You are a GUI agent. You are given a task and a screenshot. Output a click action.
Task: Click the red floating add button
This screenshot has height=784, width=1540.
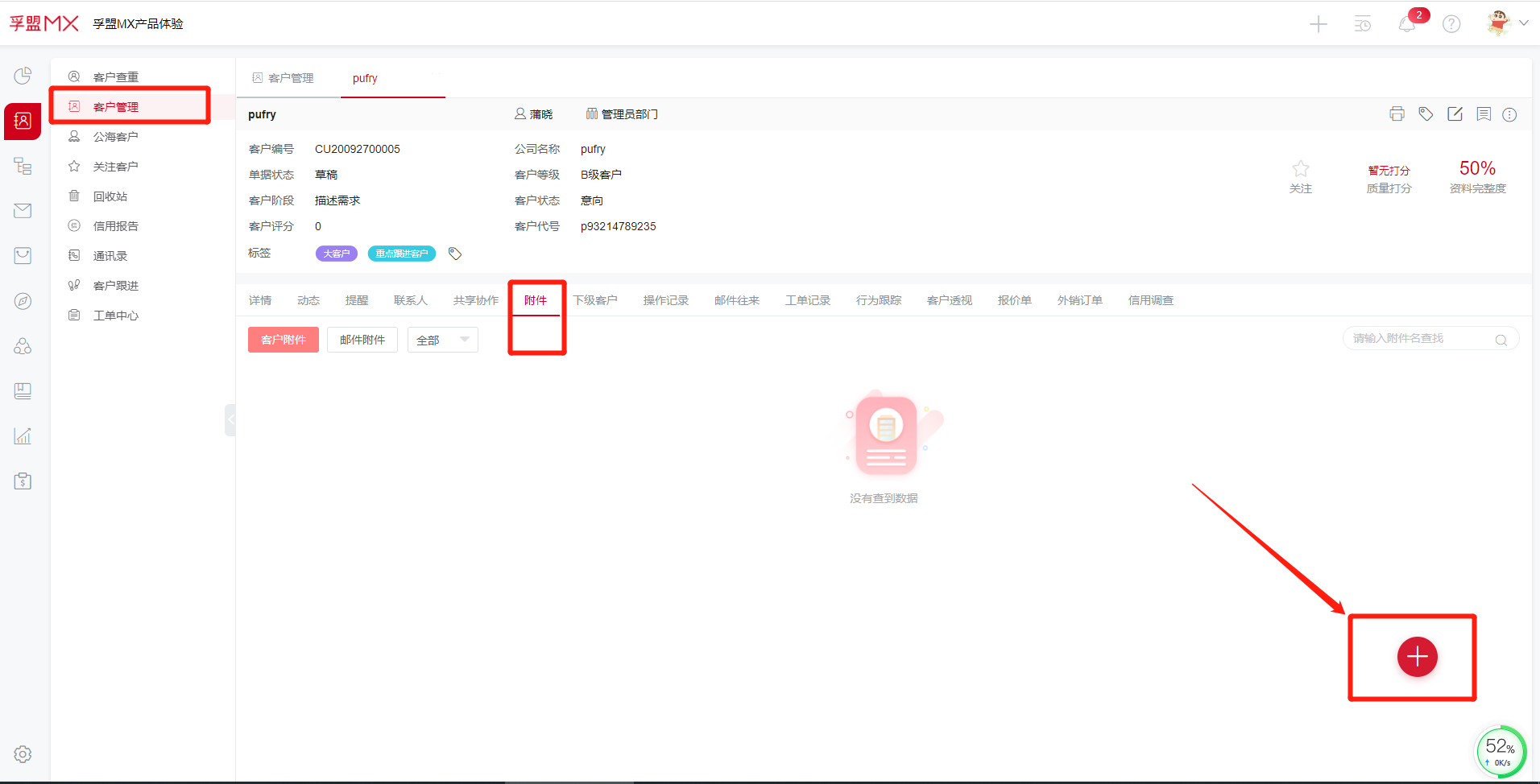pos(1417,657)
